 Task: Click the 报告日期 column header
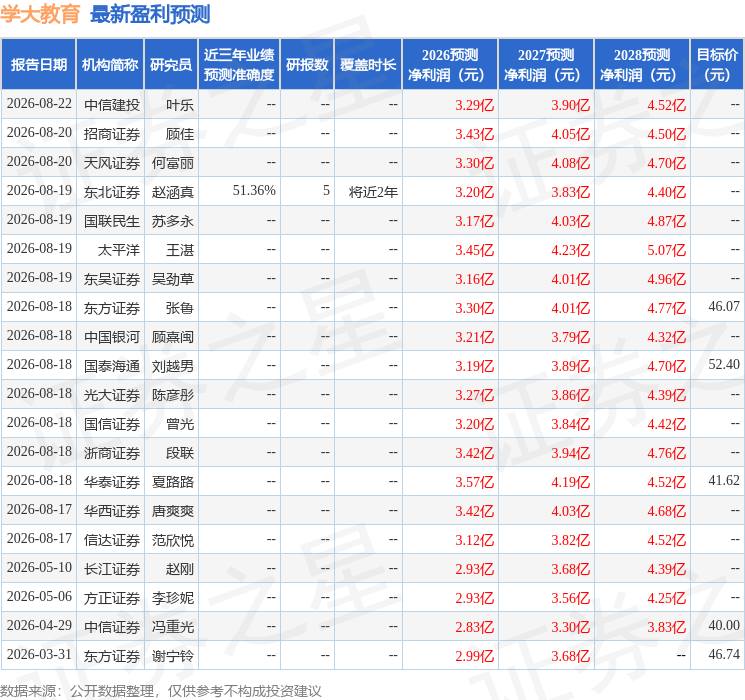(38, 65)
